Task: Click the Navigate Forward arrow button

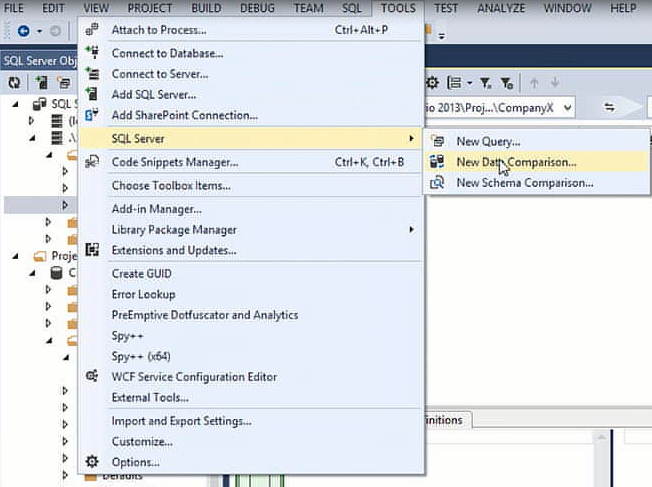Action: tap(55, 31)
